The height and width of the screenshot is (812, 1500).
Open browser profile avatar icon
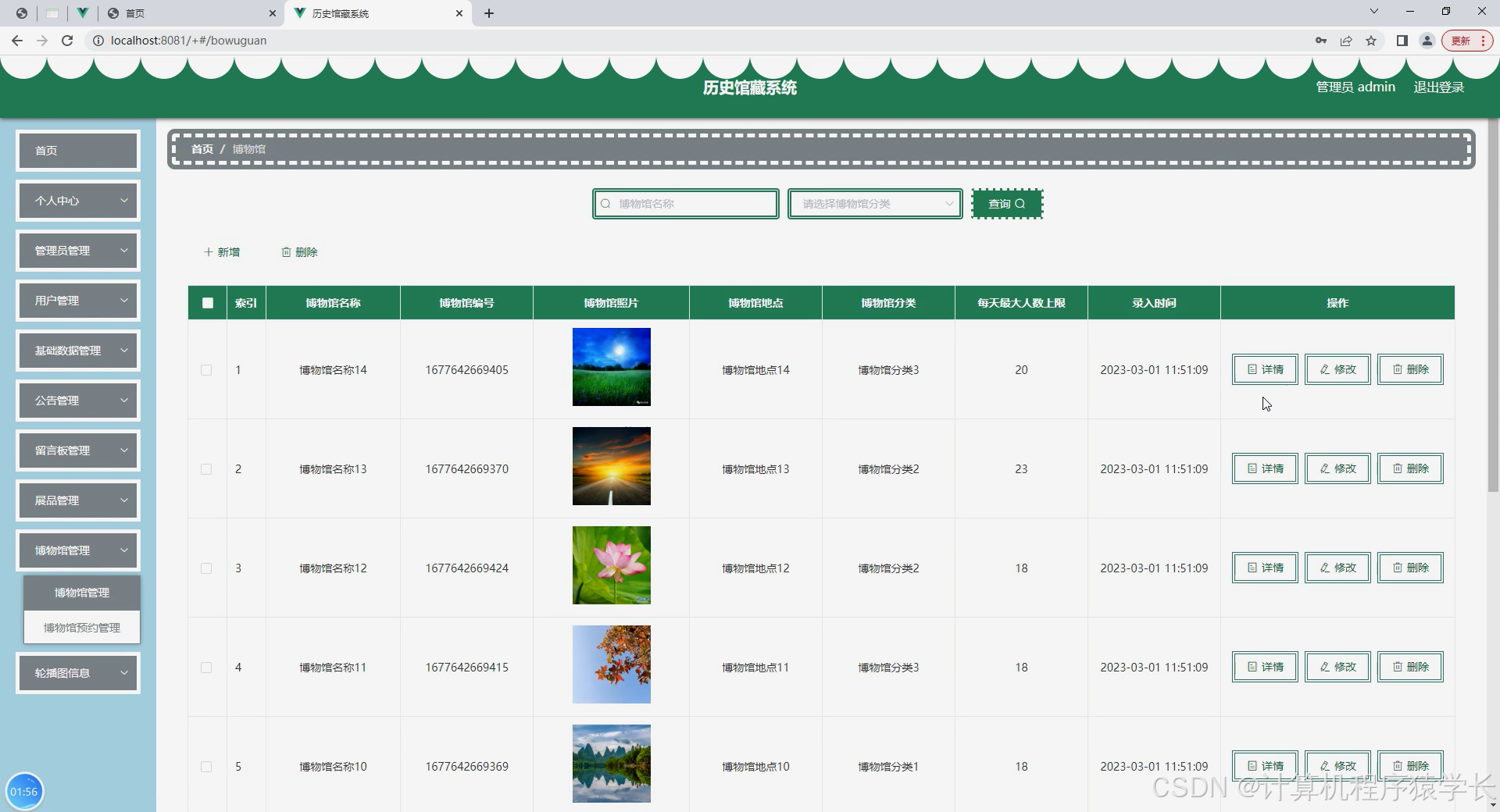tap(1427, 41)
